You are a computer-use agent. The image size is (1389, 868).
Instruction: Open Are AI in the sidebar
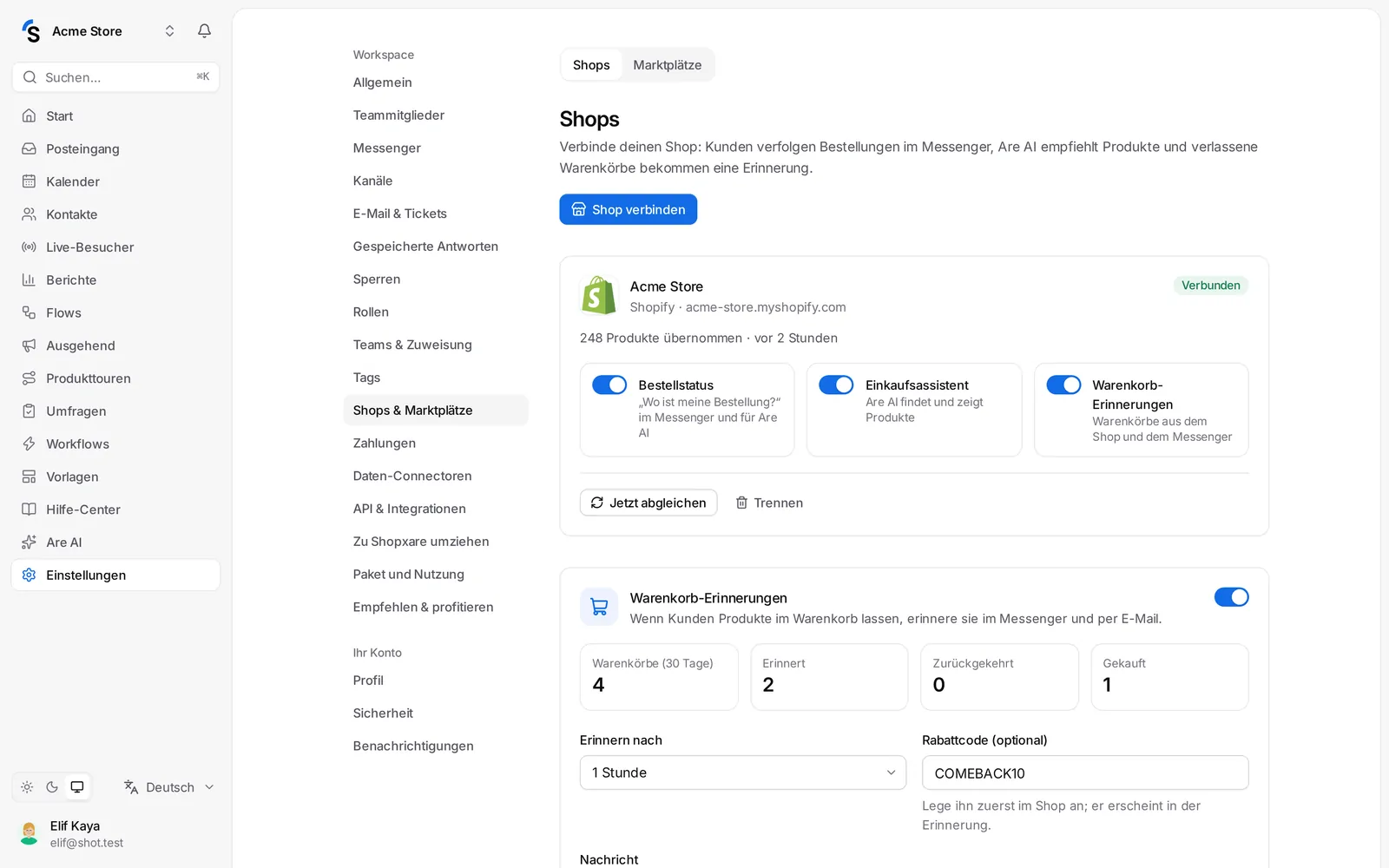pyautogui.click(x=115, y=542)
